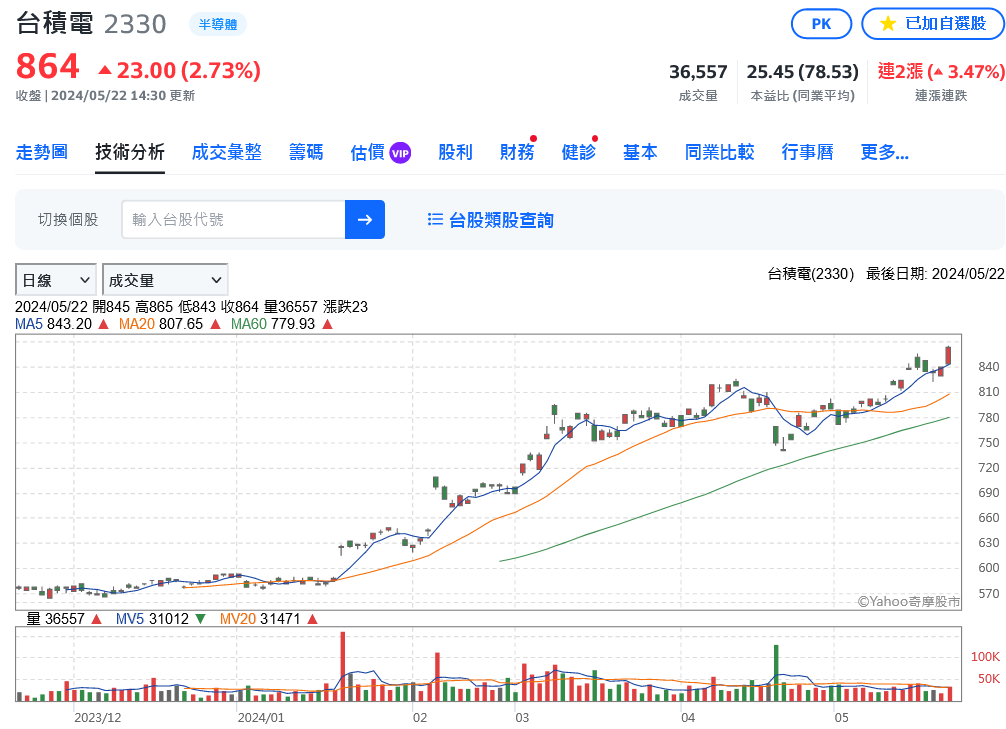Switch to the 股利 tab
Viewport: 1006px width, 729px height.
tap(456, 152)
